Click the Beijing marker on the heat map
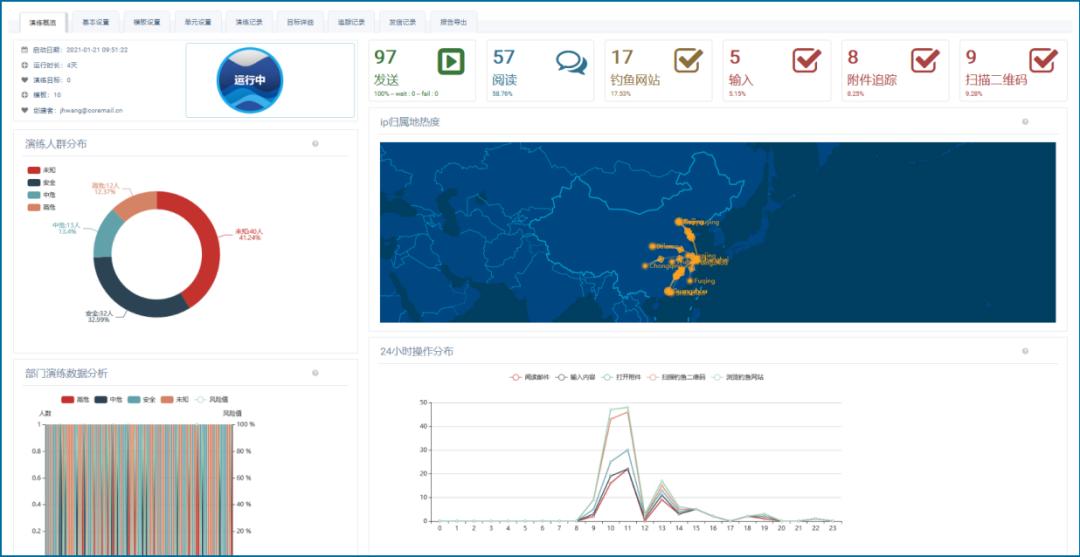The width and height of the screenshot is (1080, 557). (680, 222)
